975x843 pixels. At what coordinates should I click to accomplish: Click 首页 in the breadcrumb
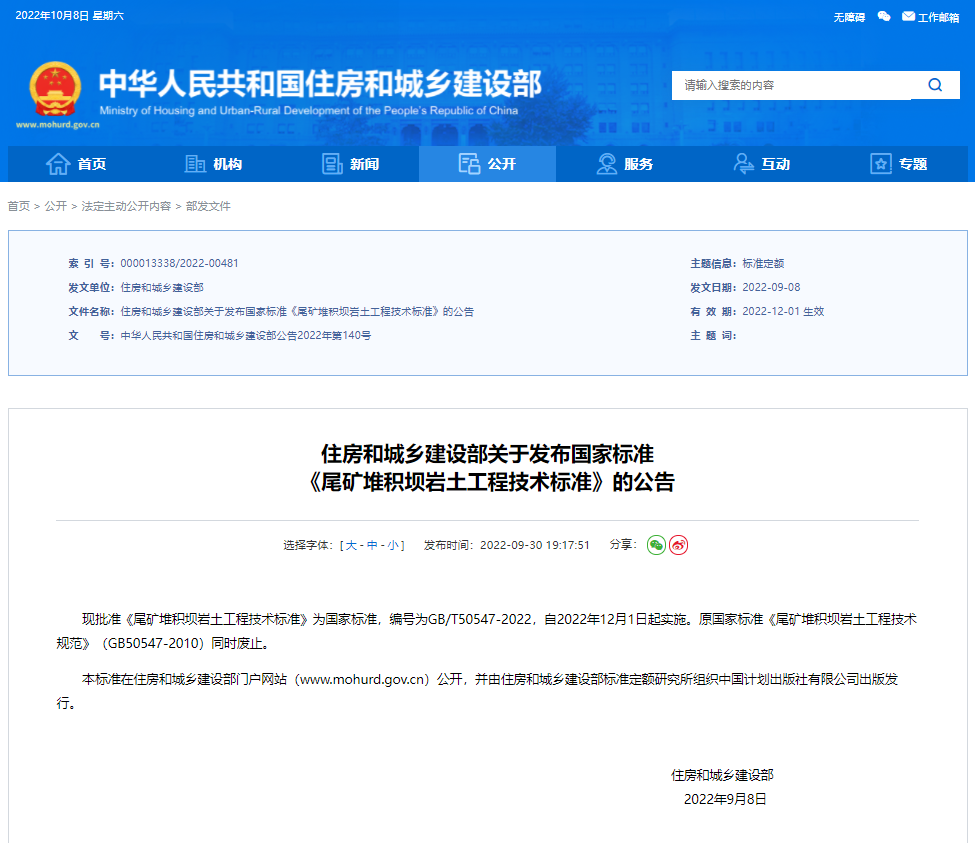pos(19,206)
